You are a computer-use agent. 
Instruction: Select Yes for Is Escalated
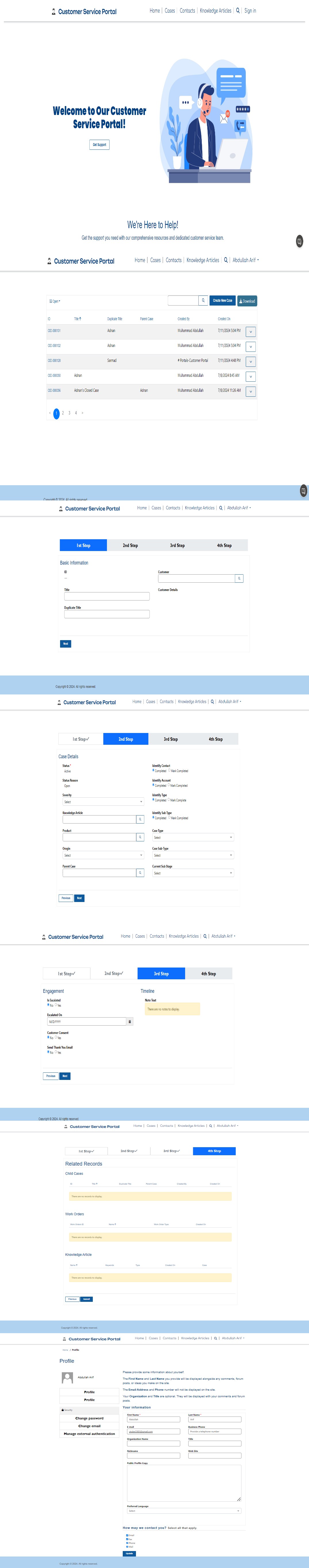point(56,1005)
